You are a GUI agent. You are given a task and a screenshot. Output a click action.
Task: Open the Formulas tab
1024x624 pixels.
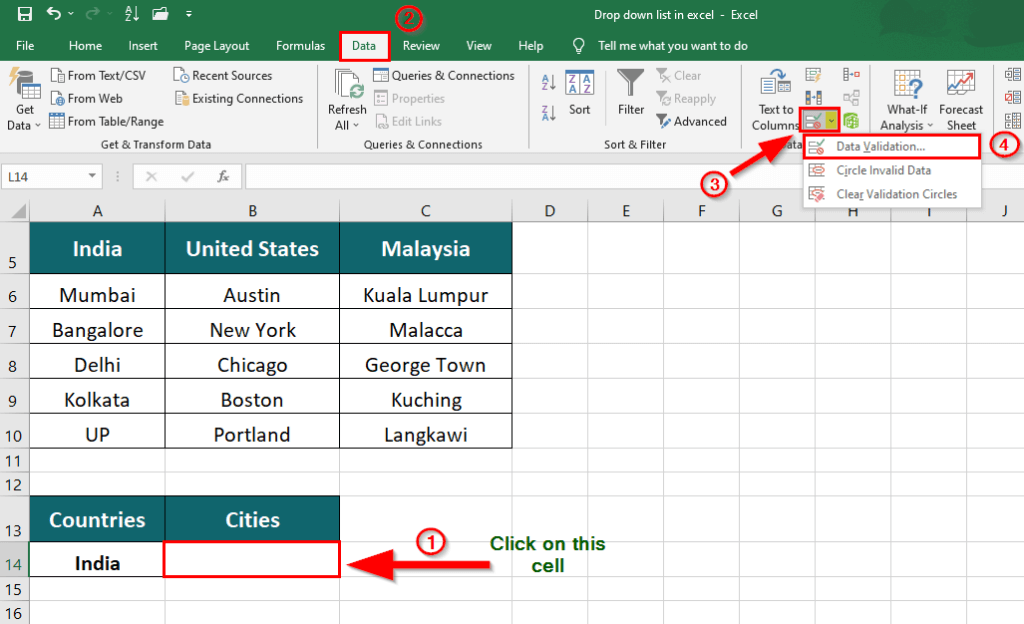tap(300, 45)
